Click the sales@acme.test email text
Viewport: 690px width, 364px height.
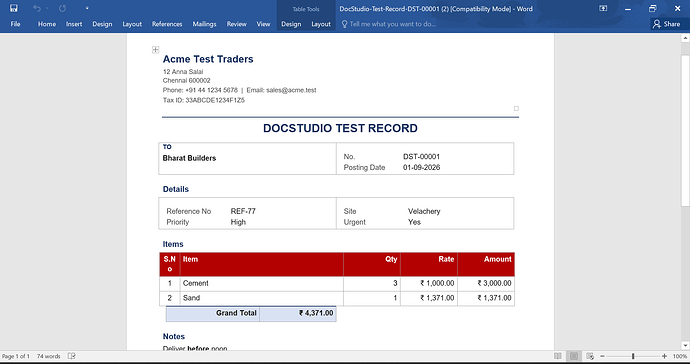(x=291, y=90)
